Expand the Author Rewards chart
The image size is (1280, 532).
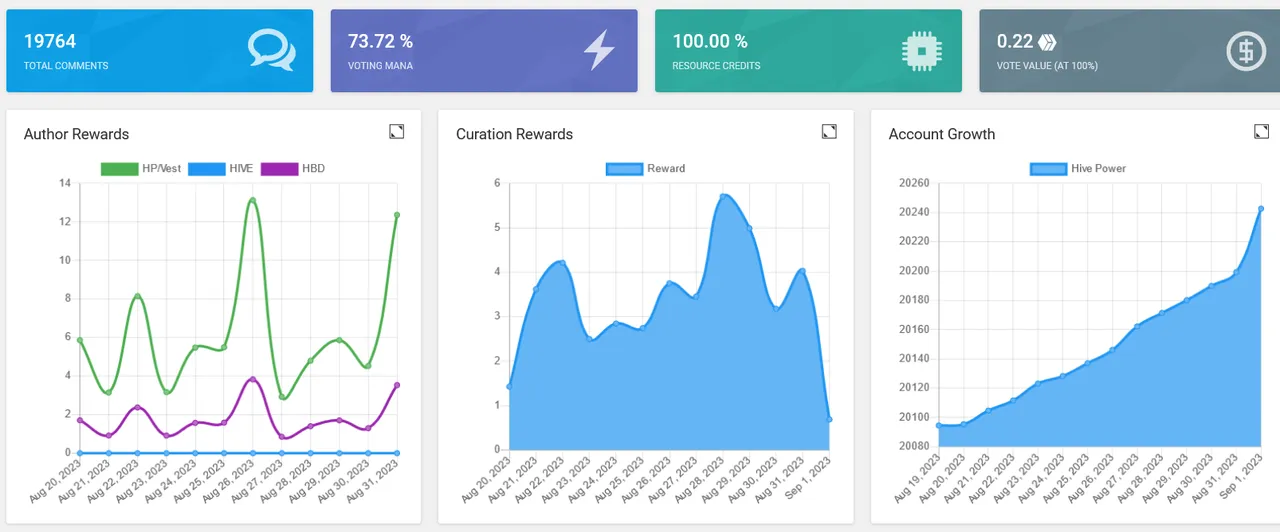click(x=397, y=132)
